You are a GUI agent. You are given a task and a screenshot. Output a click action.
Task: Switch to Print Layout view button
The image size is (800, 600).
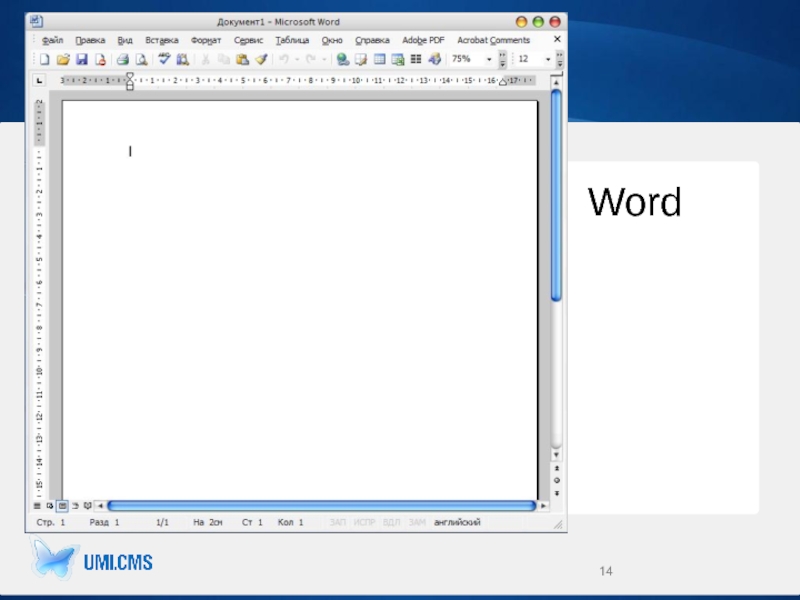coord(62,506)
